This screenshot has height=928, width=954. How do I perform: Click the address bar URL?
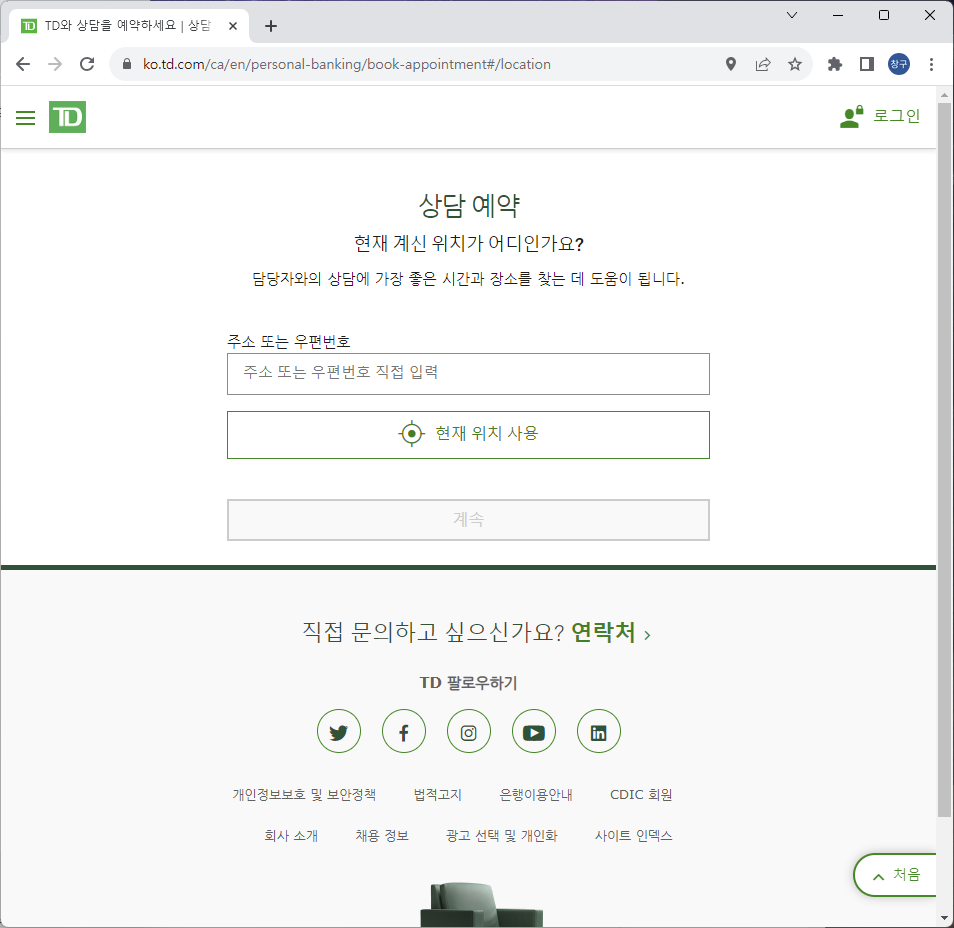tap(347, 64)
